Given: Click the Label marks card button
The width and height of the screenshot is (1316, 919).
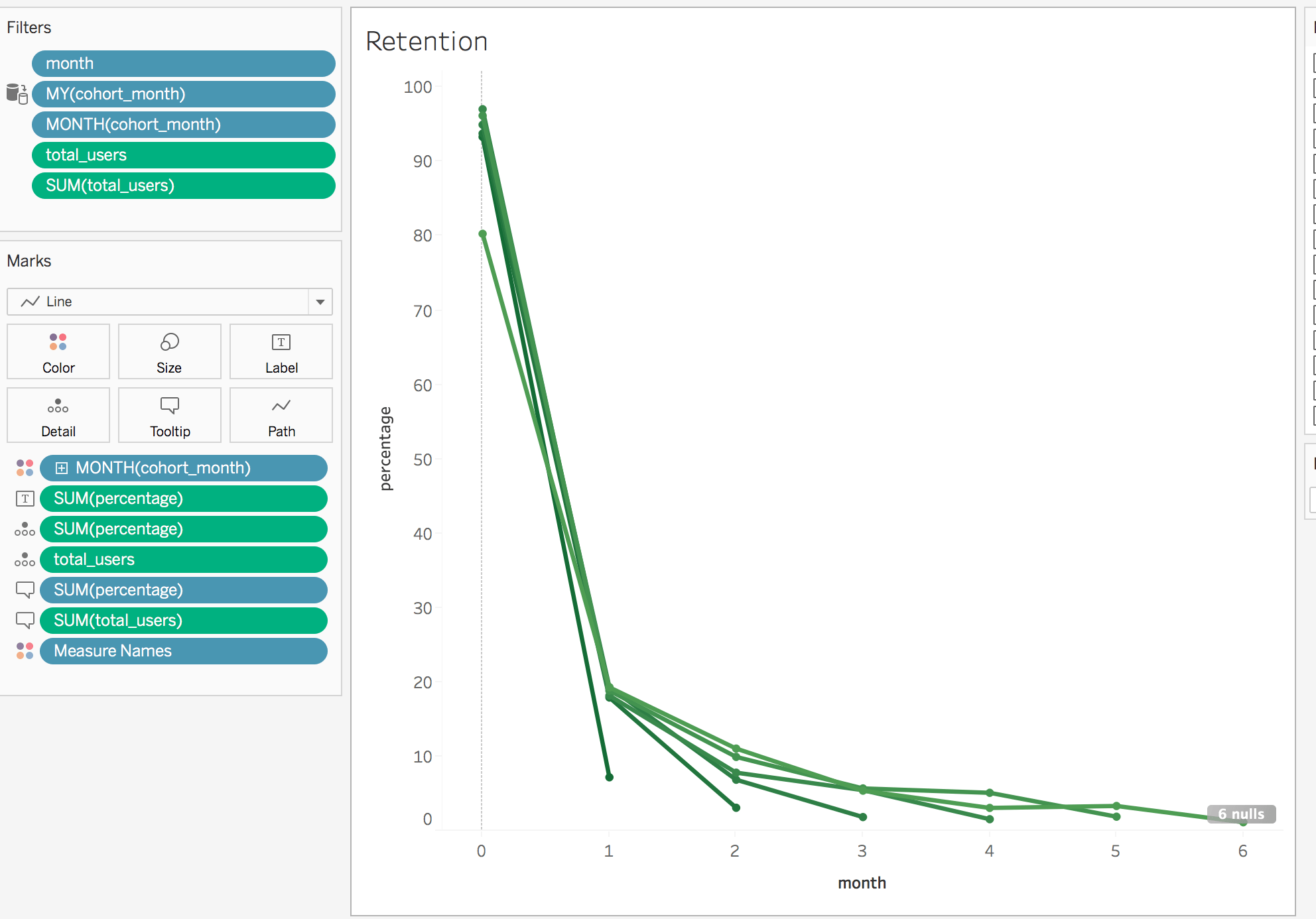Looking at the screenshot, I should point(281,351).
